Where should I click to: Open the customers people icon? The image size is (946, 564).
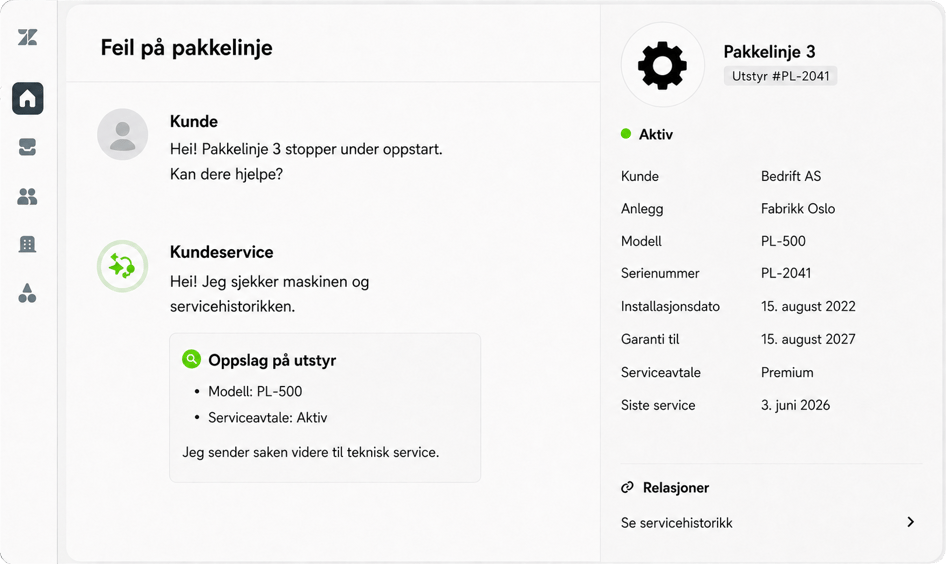(27, 196)
